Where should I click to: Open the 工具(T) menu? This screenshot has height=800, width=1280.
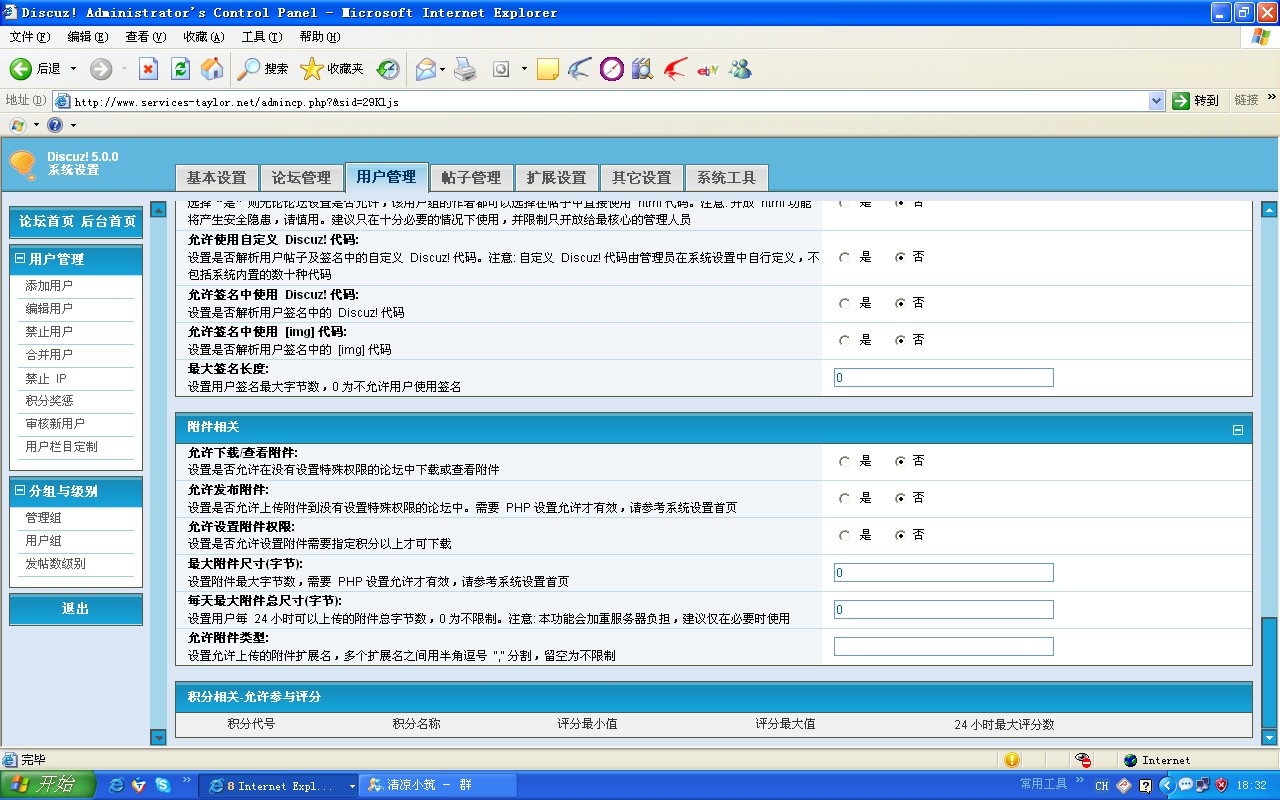point(262,37)
